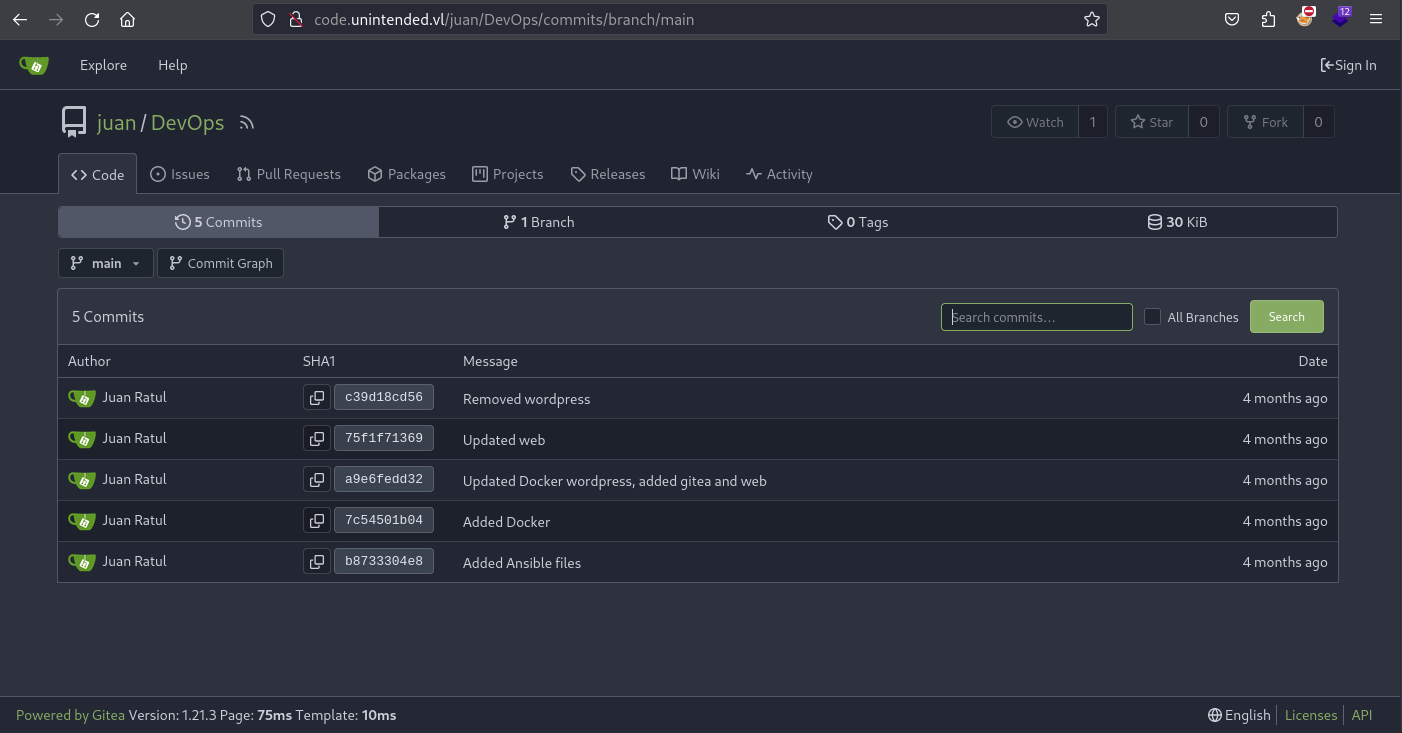Enable the All Branches checkbox
Viewport: 1402px width, 733px height.
(x=1152, y=316)
